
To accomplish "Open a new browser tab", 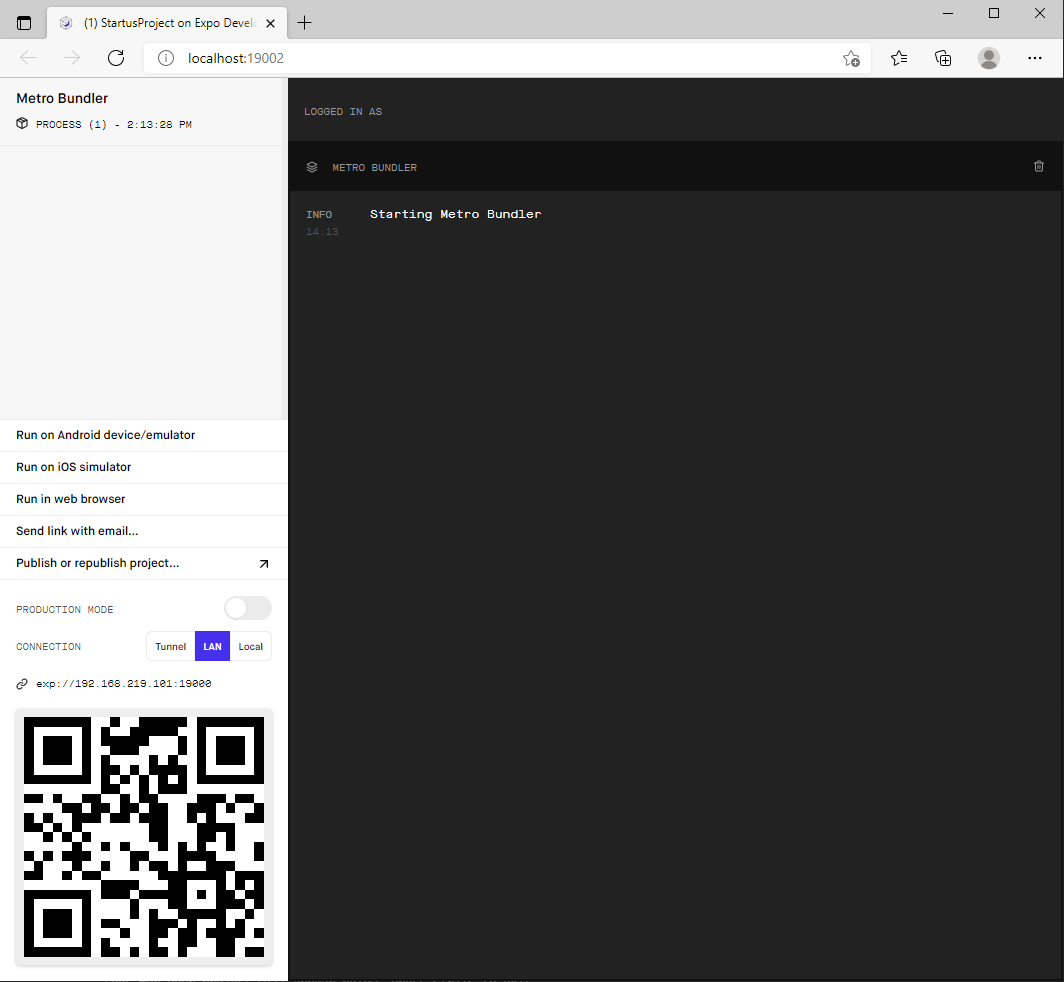I will 305,23.
